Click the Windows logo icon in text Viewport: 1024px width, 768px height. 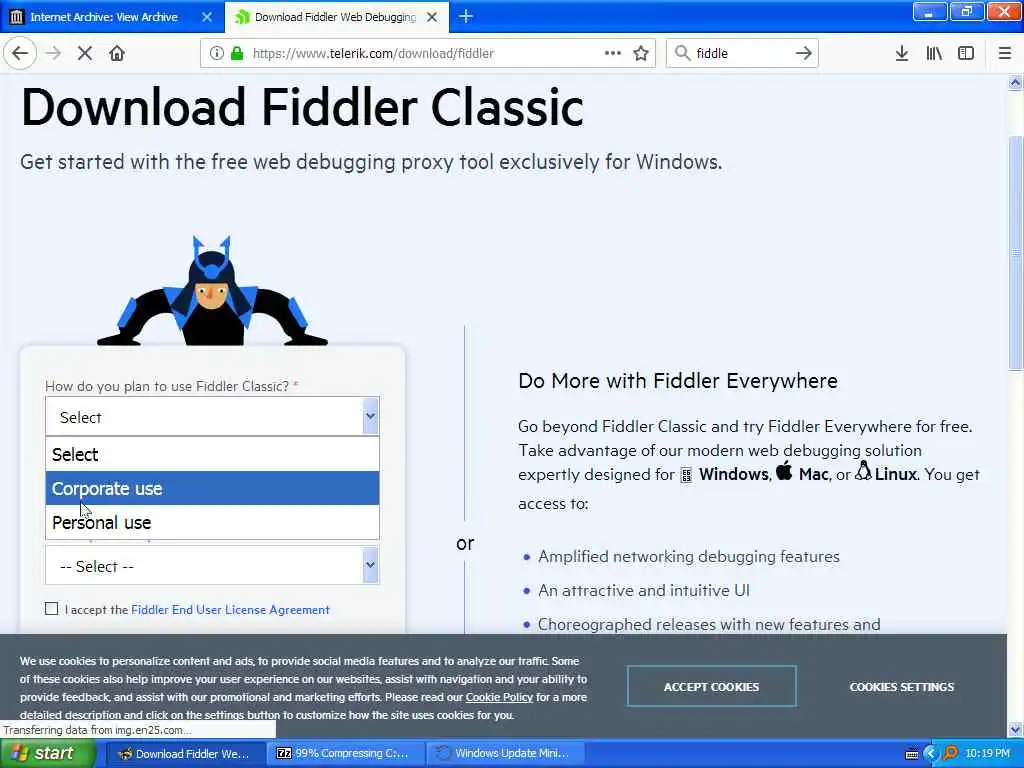(686, 475)
